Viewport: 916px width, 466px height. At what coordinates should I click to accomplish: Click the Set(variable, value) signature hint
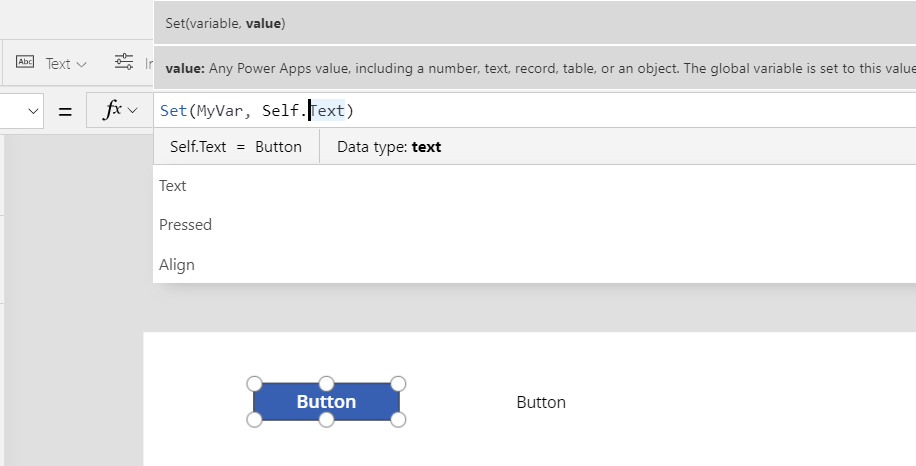pos(225,23)
